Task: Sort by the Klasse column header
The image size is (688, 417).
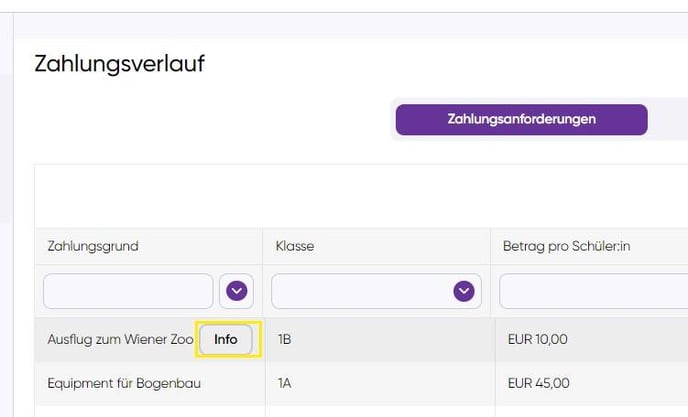Action: click(x=295, y=246)
